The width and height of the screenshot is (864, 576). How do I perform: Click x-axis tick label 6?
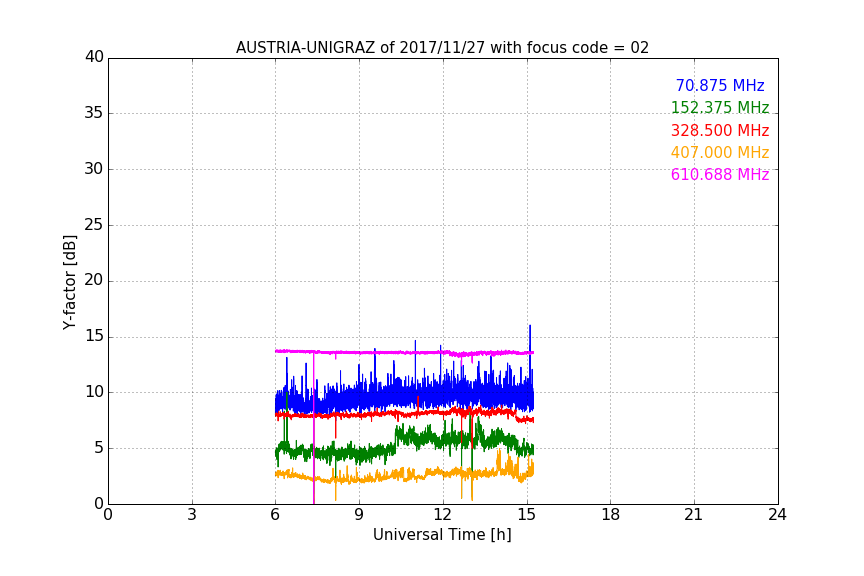point(276,515)
